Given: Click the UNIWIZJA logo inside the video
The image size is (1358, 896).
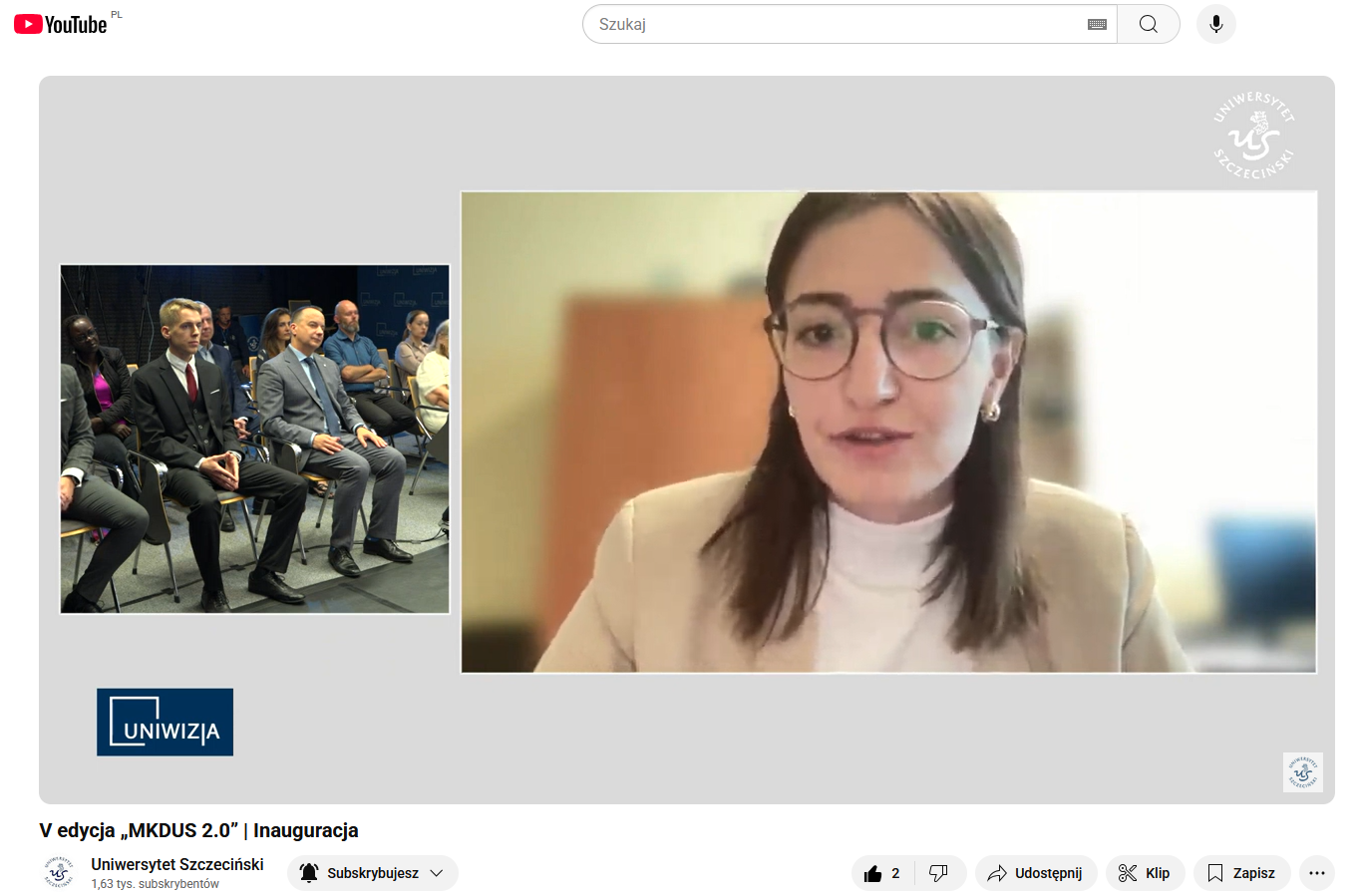Looking at the screenshot, I should pos(165,722).
